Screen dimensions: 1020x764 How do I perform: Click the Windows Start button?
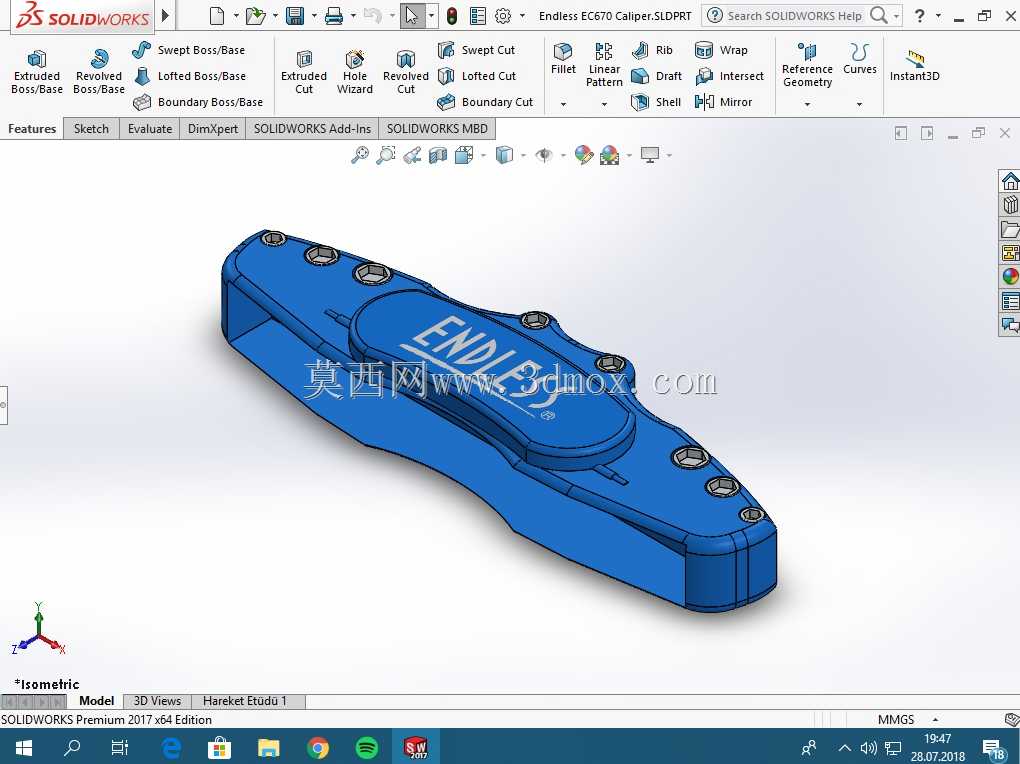tap(23, 748)
